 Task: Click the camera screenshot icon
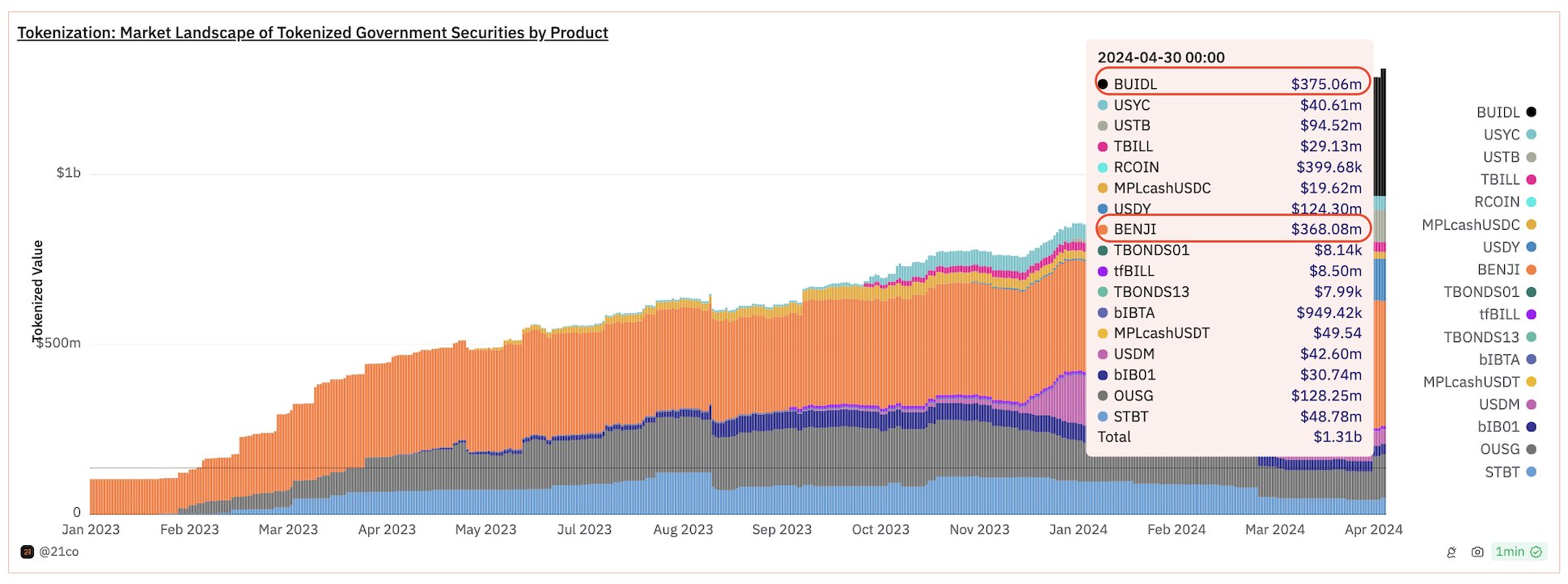[1477, 552]
